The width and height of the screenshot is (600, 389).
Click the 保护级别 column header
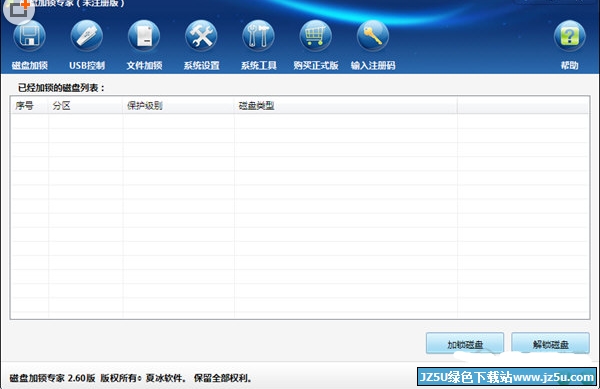179,106
